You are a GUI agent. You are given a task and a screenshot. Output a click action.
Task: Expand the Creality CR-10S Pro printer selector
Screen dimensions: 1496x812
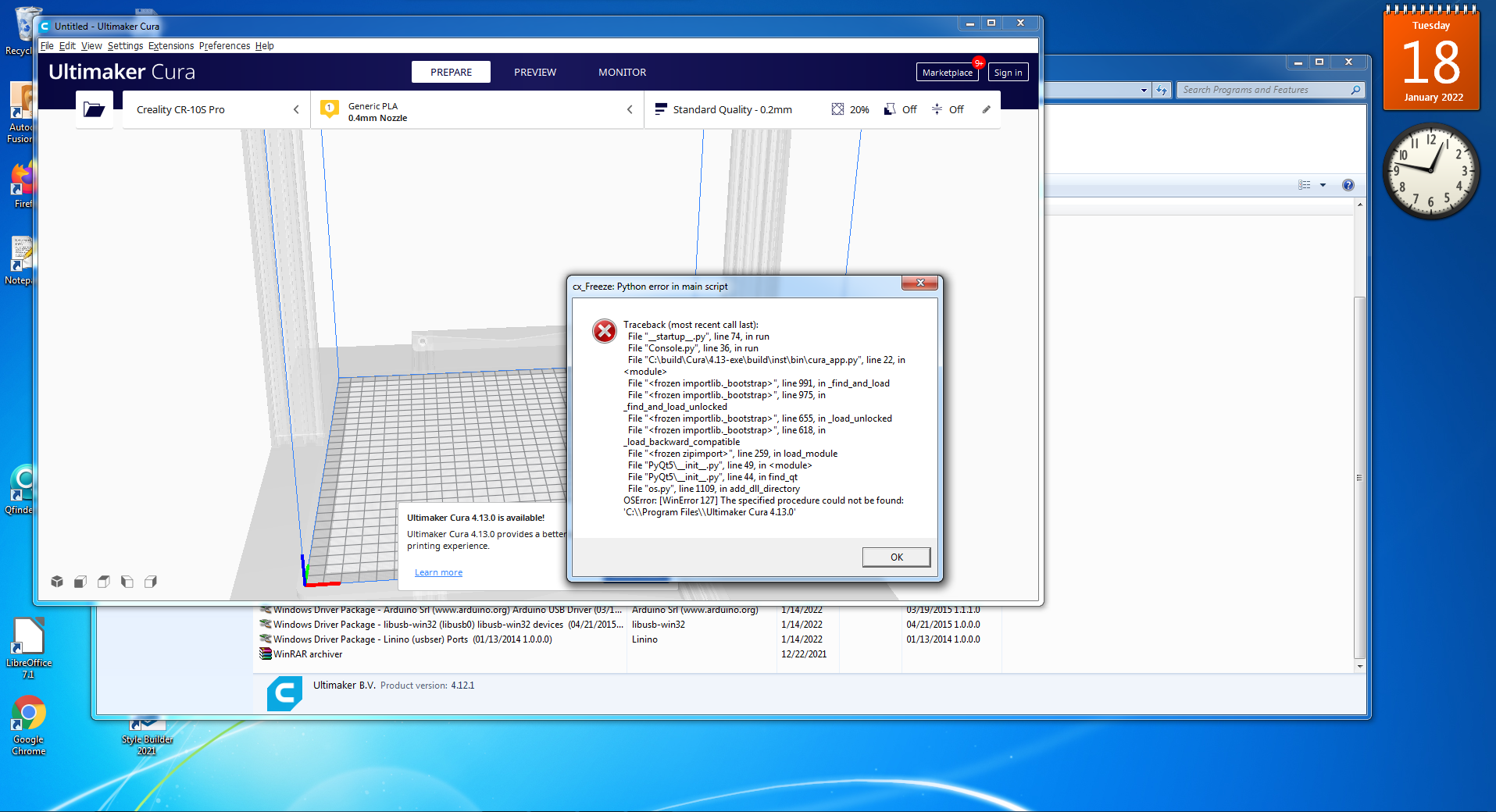click(x=296, y=109)
